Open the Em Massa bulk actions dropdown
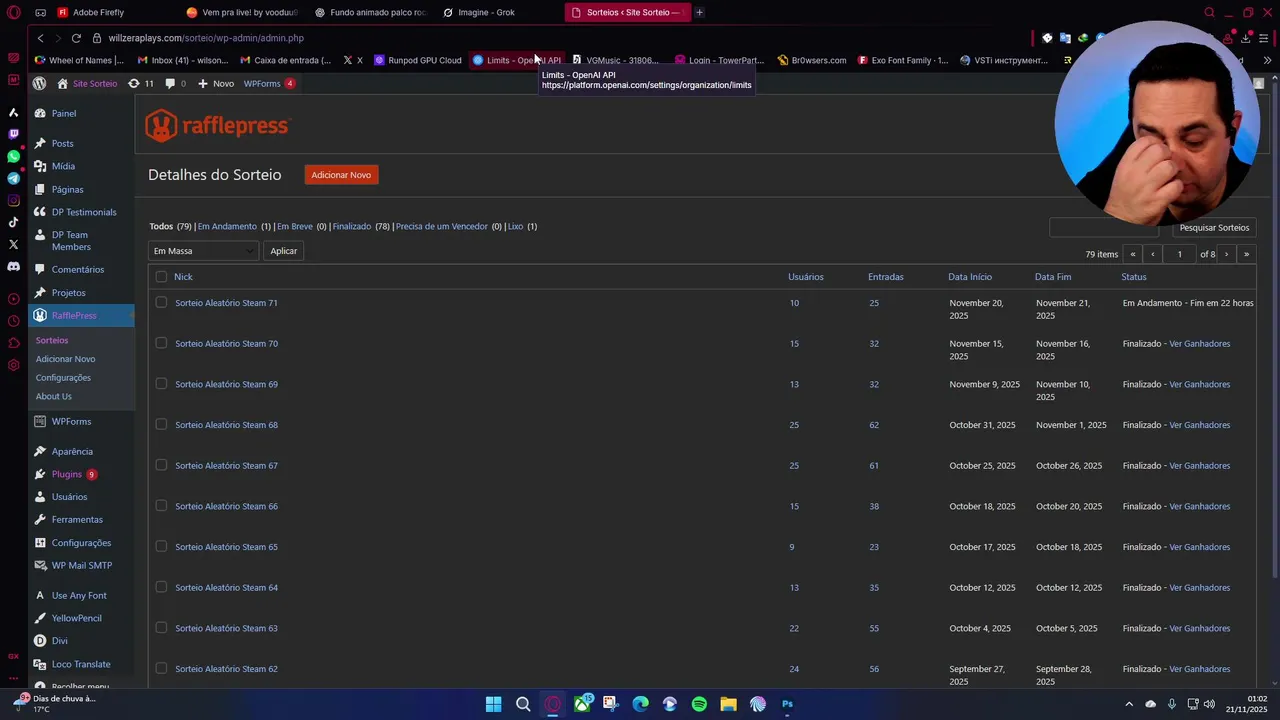The width and height of the screenshot is (1280, 720). [203, 251]
